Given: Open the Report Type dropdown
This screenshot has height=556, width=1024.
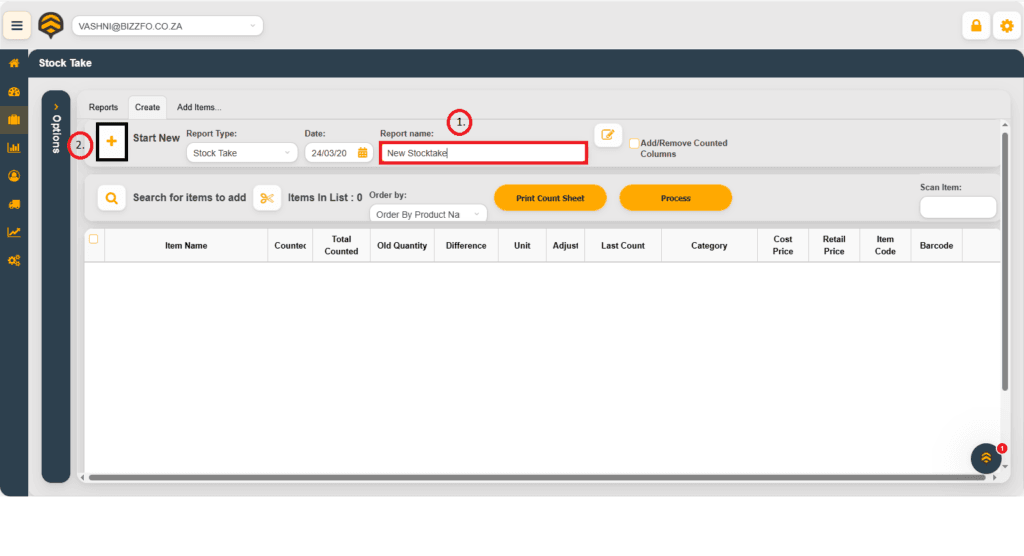Looking at the screenshot, I should coord(242,153).
